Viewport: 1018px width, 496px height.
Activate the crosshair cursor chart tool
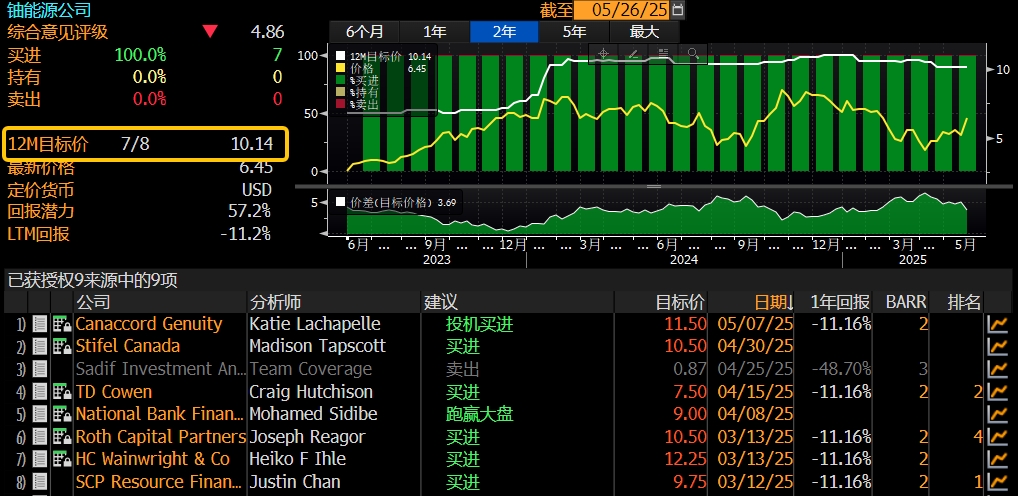click(602, 54)
